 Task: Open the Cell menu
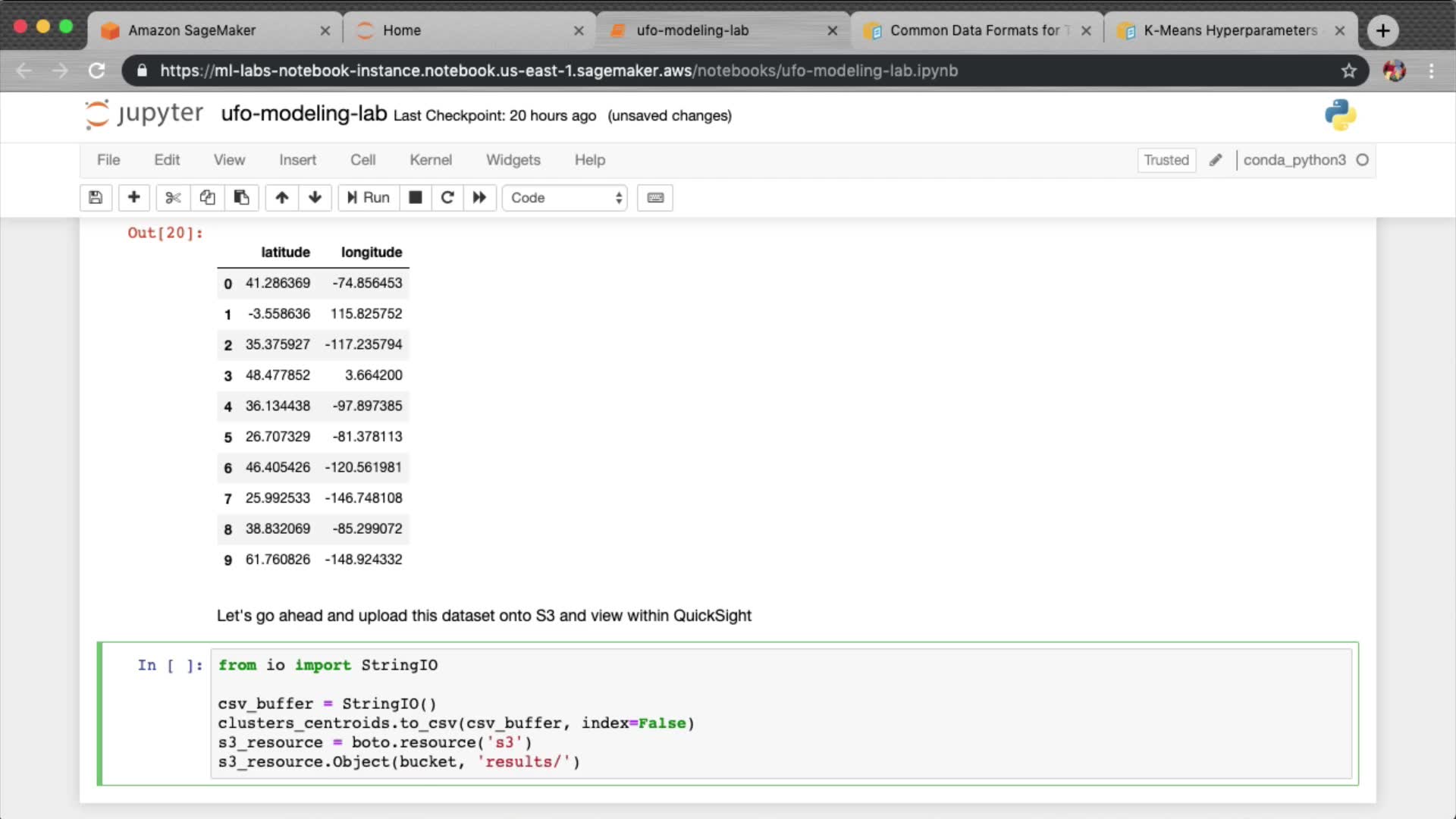(x=362, y=160)
